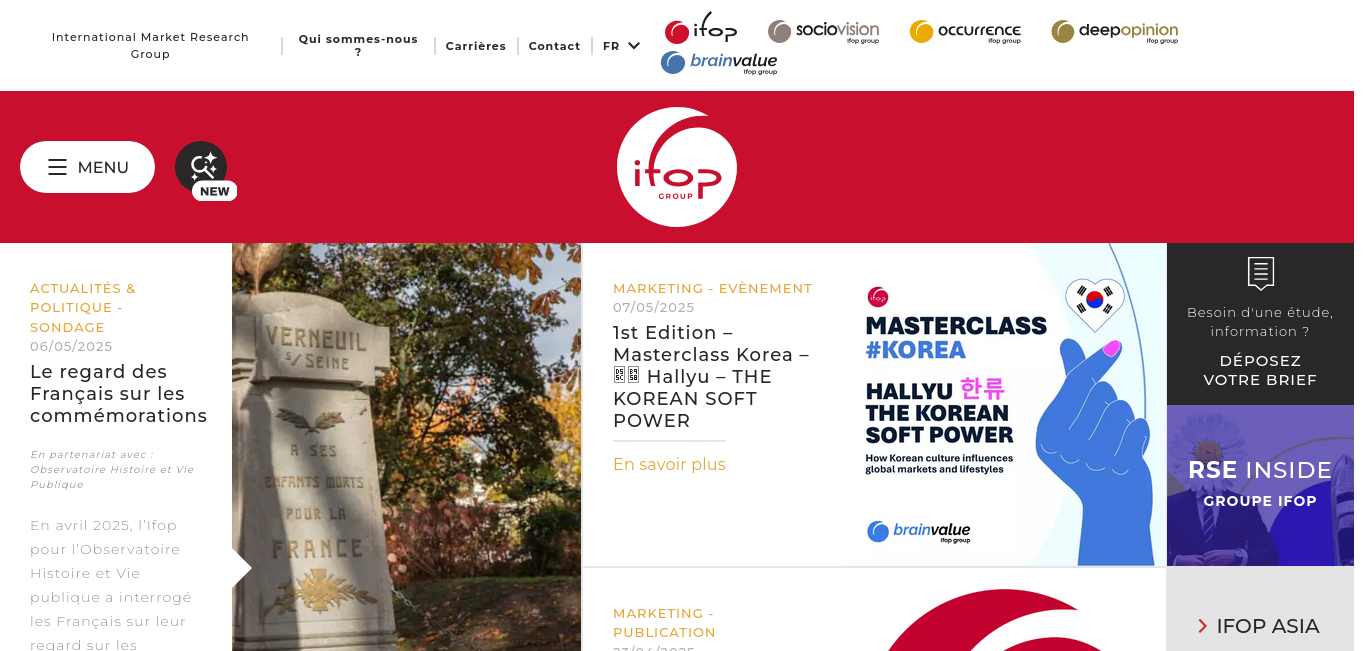Open Le regard des Français article title
The image size is (1366, 651).
[x=119, y=394]
